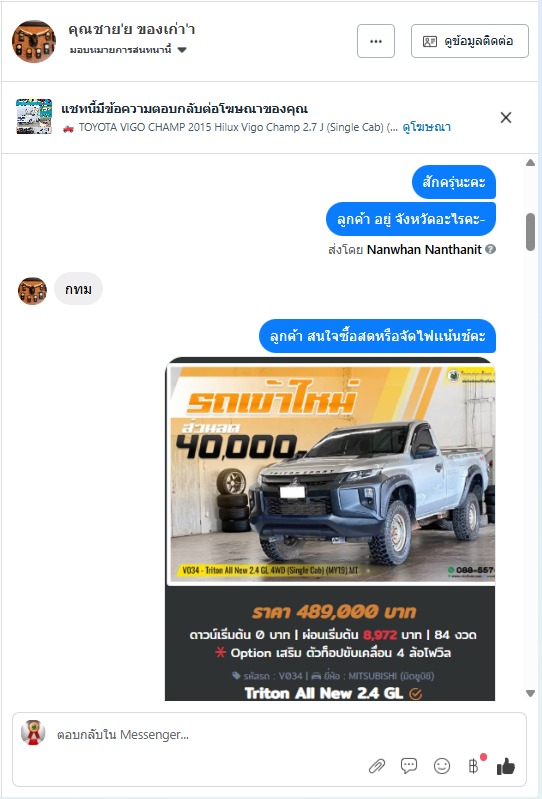This screenshot has height=799, width=542.
Task: Click the Baht payment request icon
Action: 474,765
